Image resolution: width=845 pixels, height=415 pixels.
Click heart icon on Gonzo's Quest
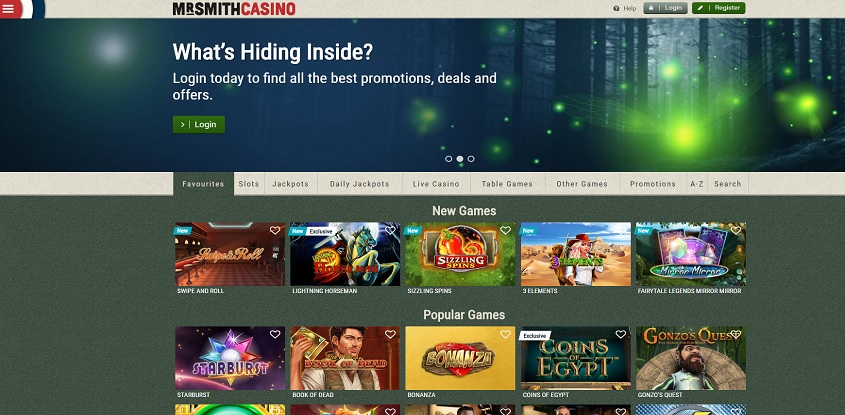point(736,334)
